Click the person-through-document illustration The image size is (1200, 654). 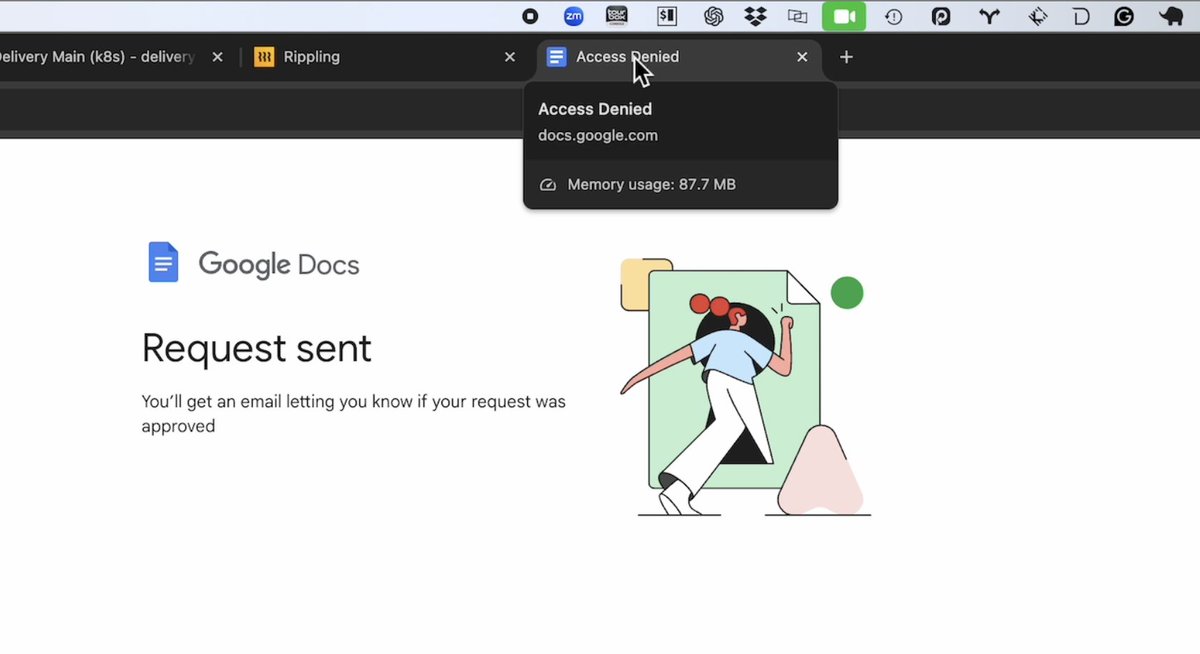pyautogui.click(x=745, y=388)
